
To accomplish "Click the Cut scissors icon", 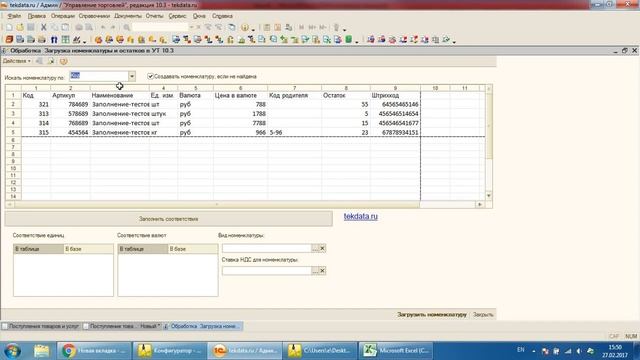I will tap(43, 27).
